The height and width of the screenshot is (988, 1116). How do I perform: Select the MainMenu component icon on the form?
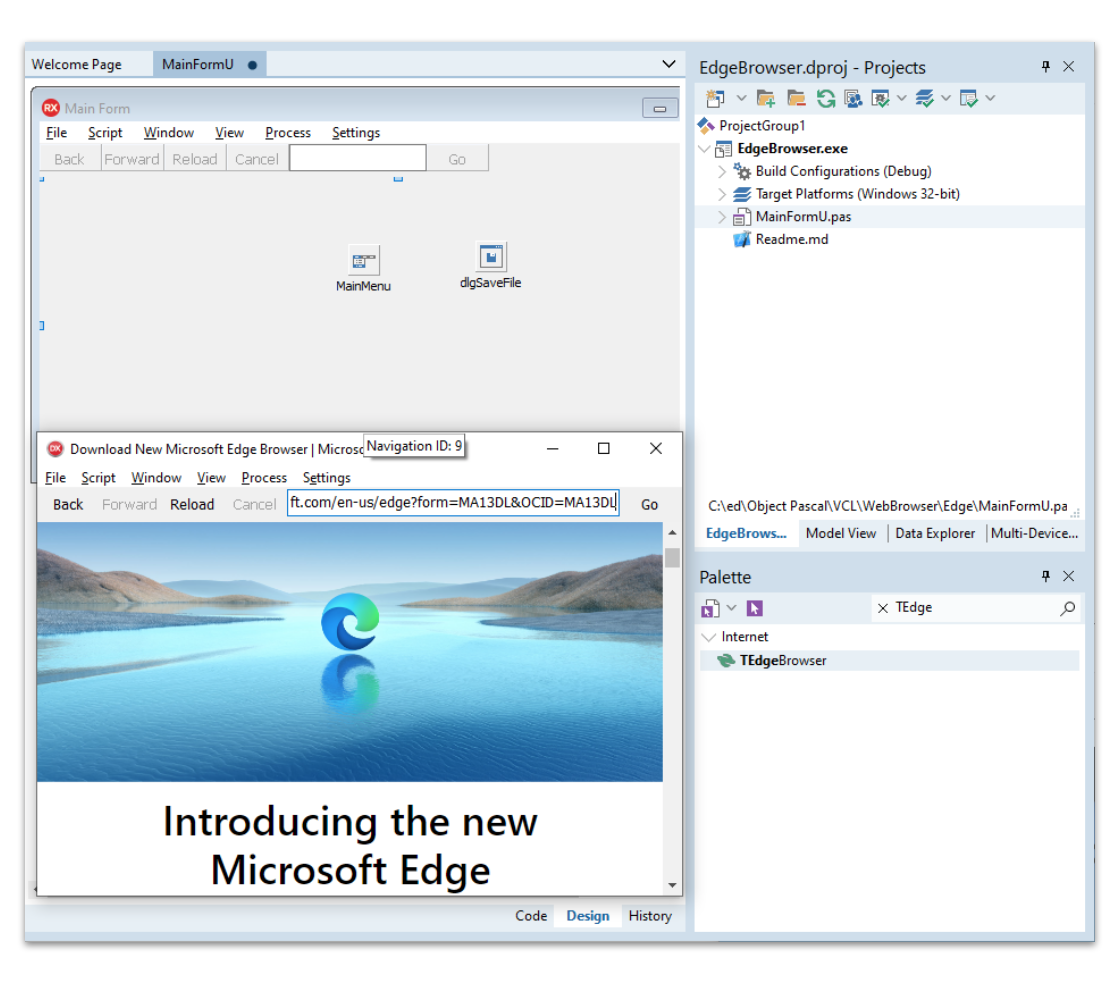point(364,260)
